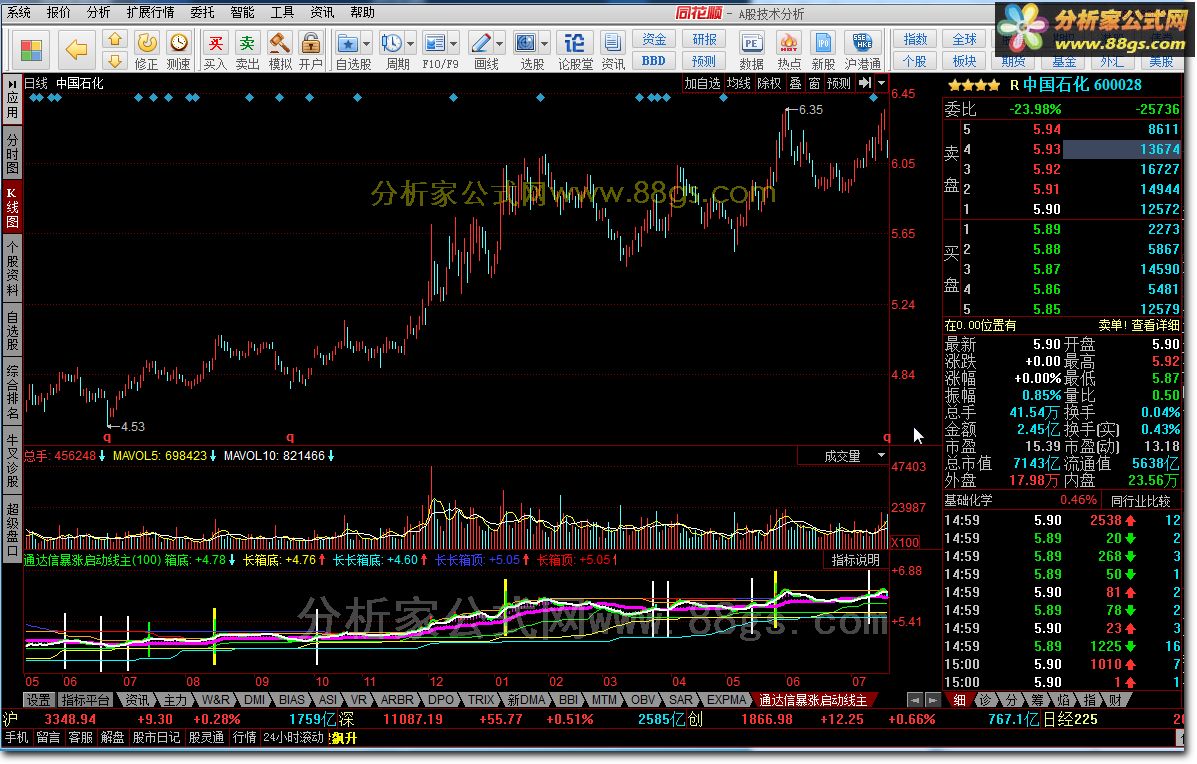1197x764 pixels.
Task: Select the 画线 drawing pencil icon
Action: click(x=481, y=43)
